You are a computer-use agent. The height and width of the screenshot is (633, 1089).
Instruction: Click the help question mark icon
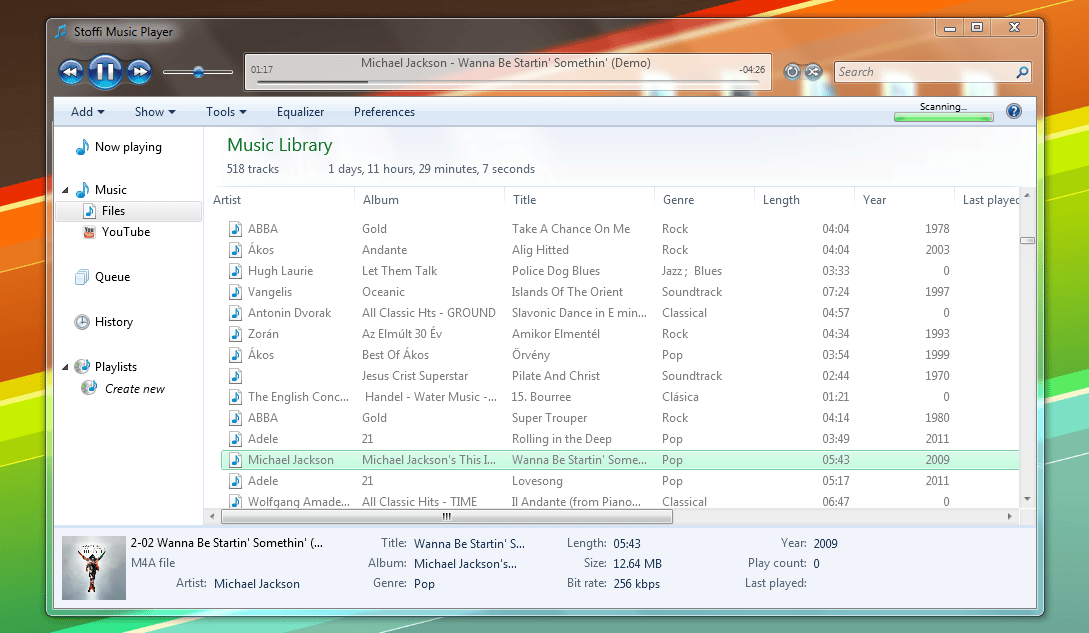pyautogui.click(x=1013, y=111)
